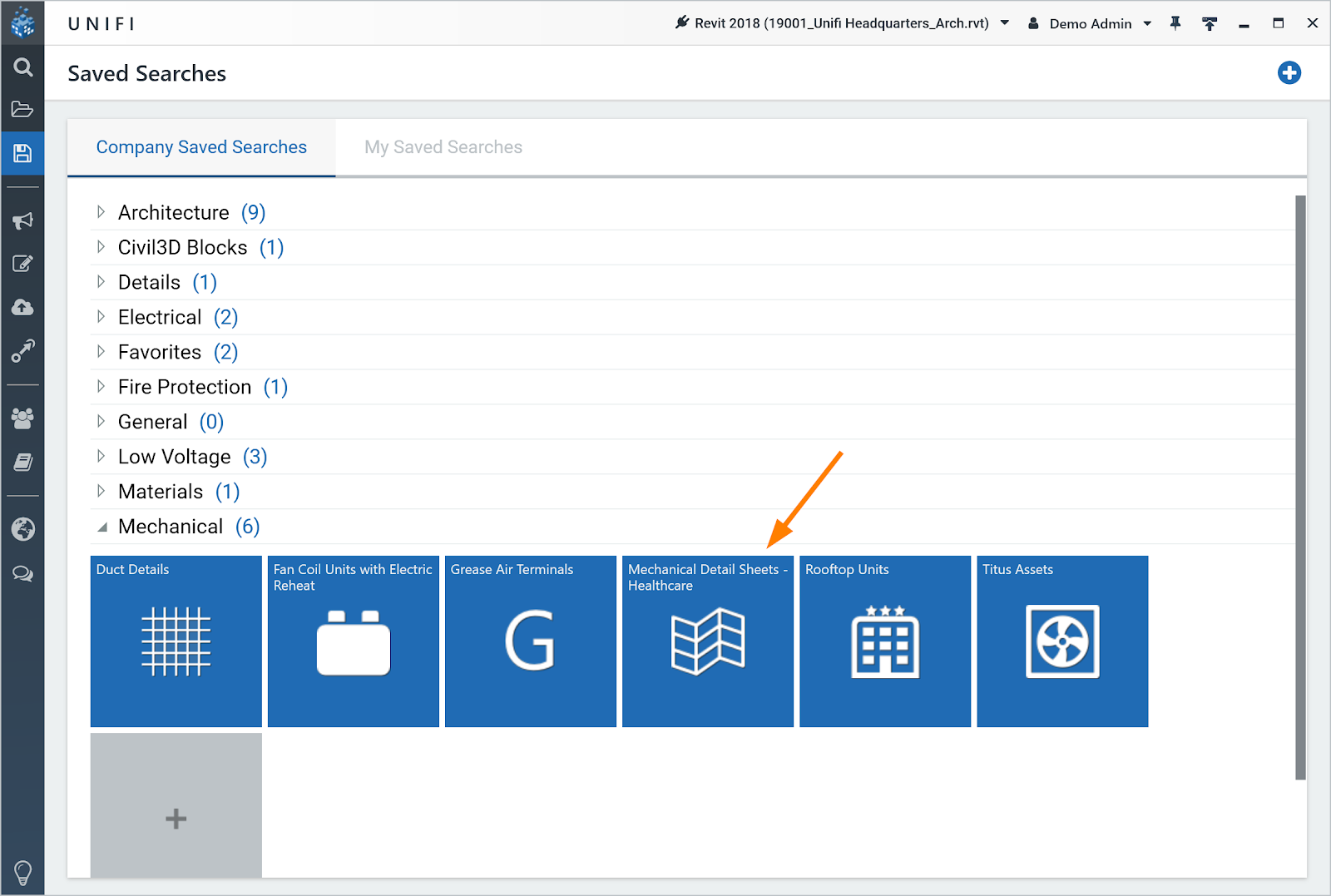Click the UNIFI logo icon

tap(22, 22)
